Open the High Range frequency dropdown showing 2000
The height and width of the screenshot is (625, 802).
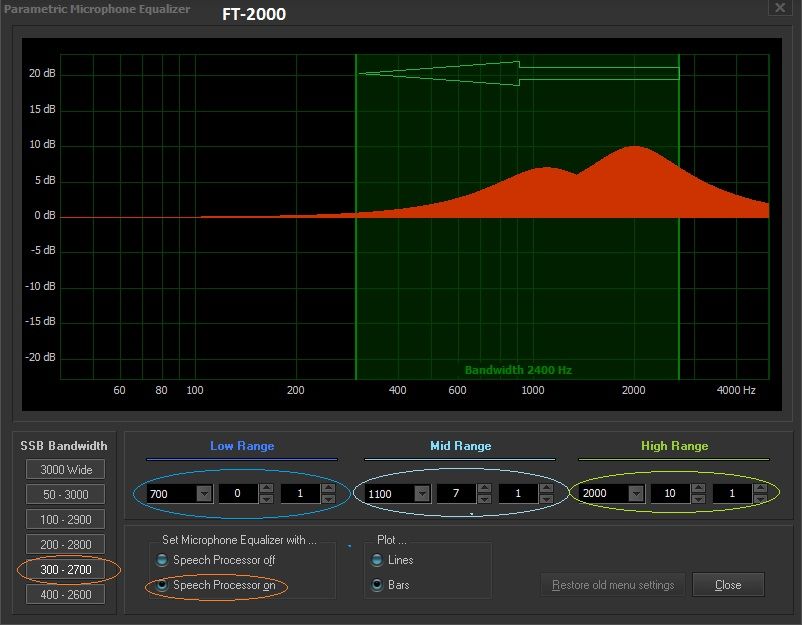(636, 494)
